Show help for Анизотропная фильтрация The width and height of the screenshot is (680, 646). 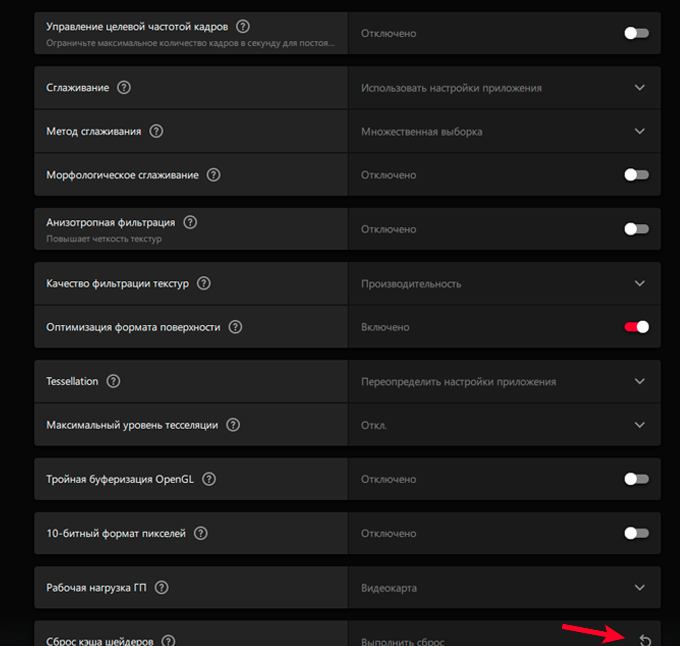(190, 223)
